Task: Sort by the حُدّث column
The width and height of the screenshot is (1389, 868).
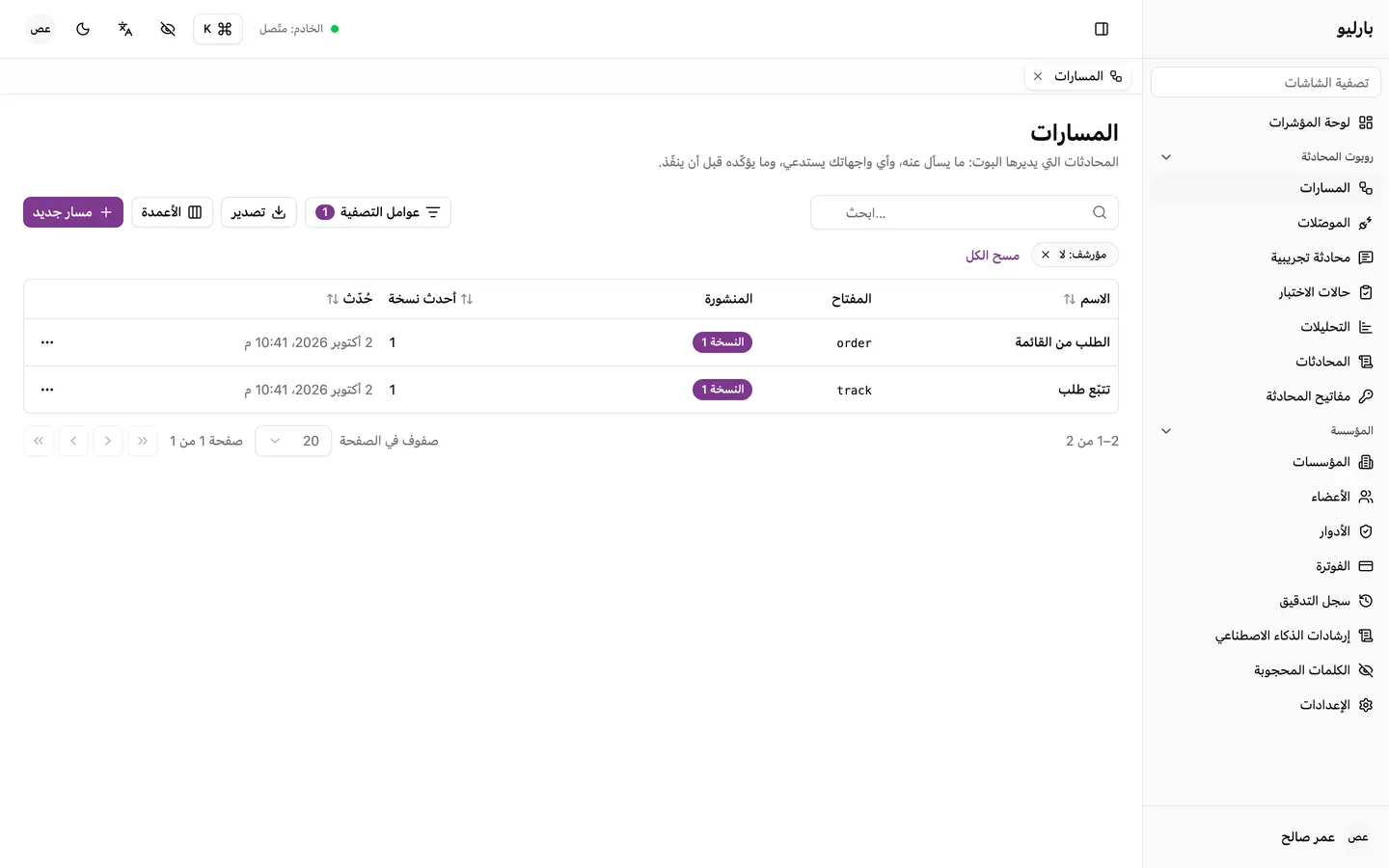Action: pos(349,299)
